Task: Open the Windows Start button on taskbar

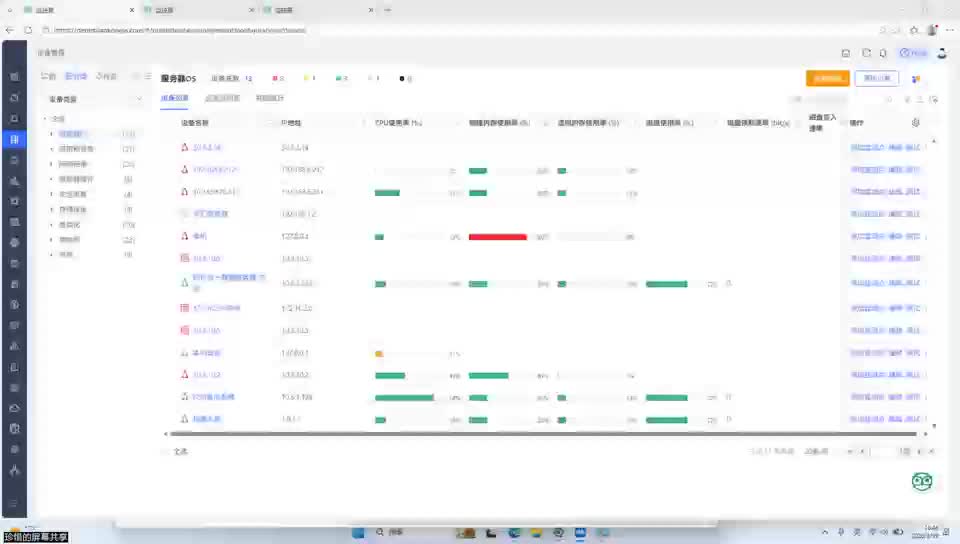Action: pos(358,533)
